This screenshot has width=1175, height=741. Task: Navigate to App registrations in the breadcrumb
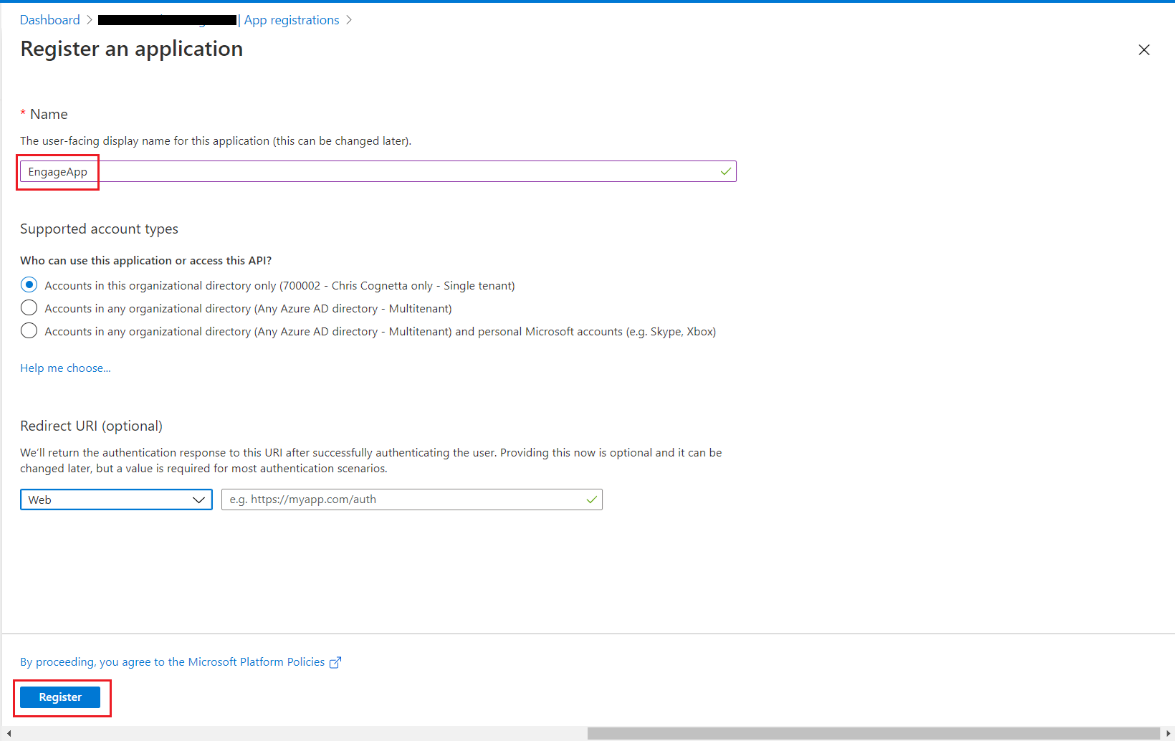(x=291, y=20)
